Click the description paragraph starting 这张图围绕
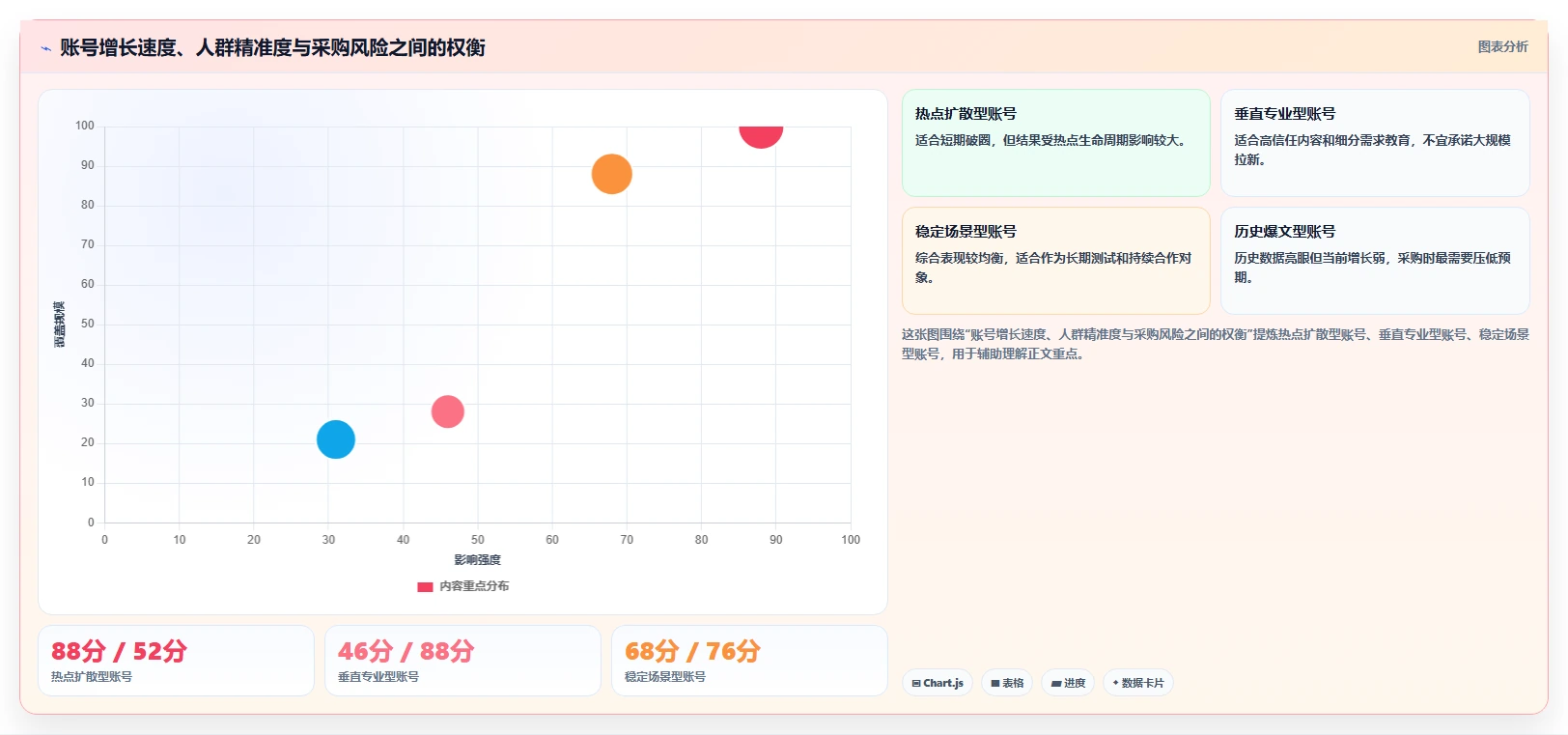 (x=1215, y=344)
